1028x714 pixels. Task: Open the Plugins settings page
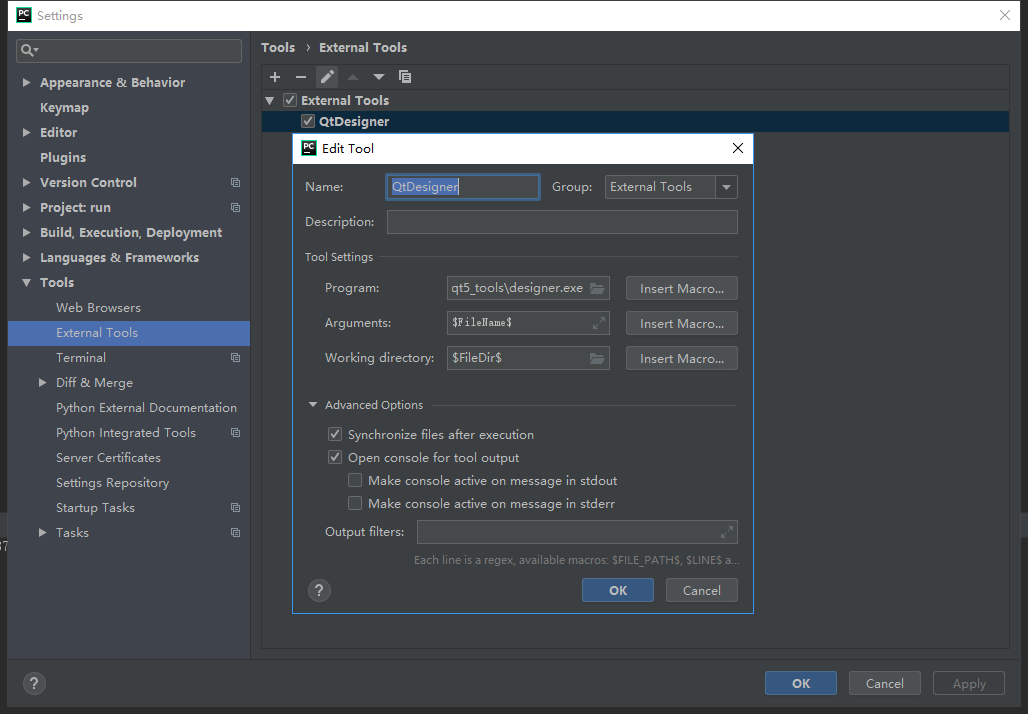[63, 157]
